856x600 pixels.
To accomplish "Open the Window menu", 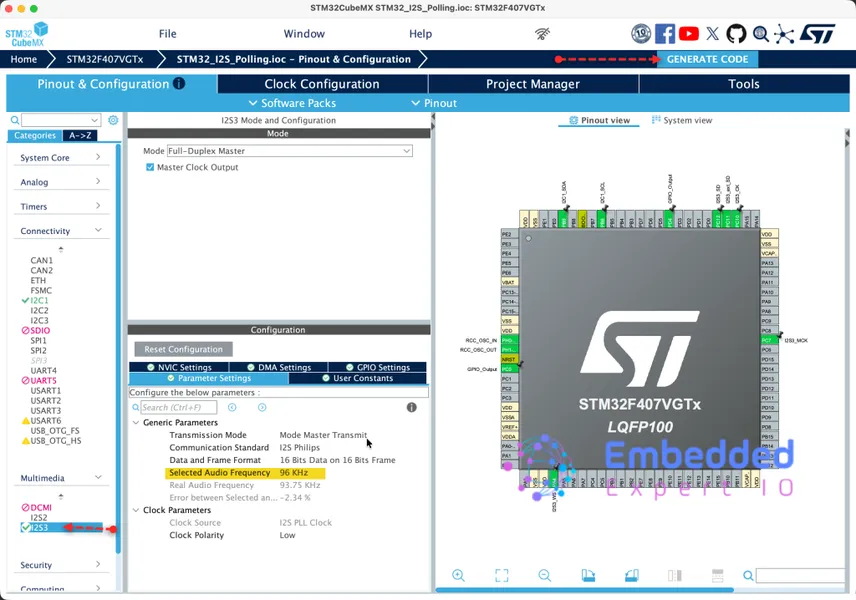I will click(x=304, y=34).
